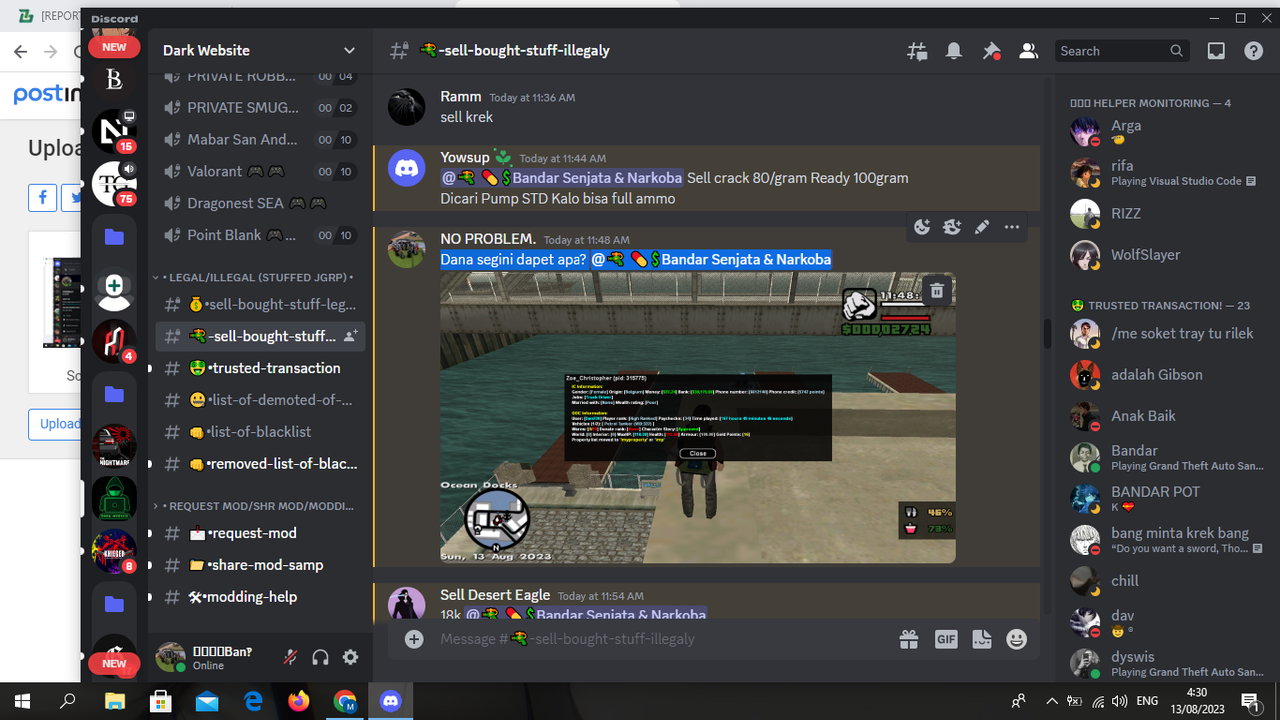Screen dimensions: 1280x720
Task: Click Bandar Senjata & Narkoba mention in Yowsup message
Action: pos(562,178)
